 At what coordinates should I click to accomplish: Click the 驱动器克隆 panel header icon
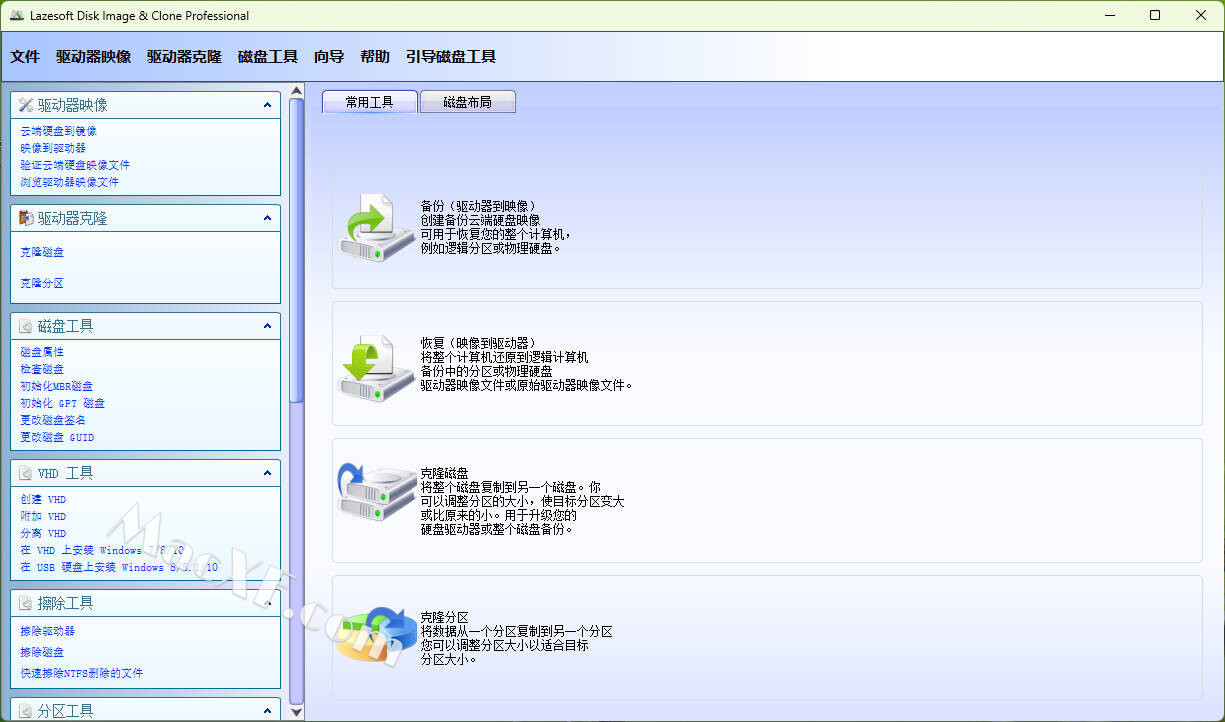26,218
